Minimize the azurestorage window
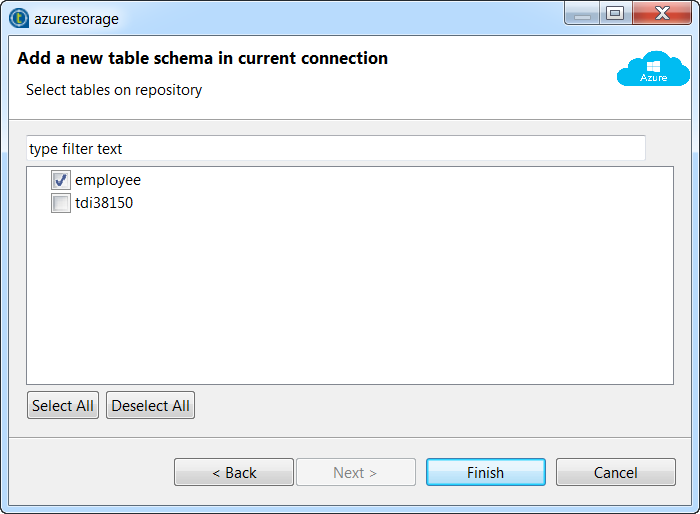Screen dimensions: 700x514 [585, 13]
